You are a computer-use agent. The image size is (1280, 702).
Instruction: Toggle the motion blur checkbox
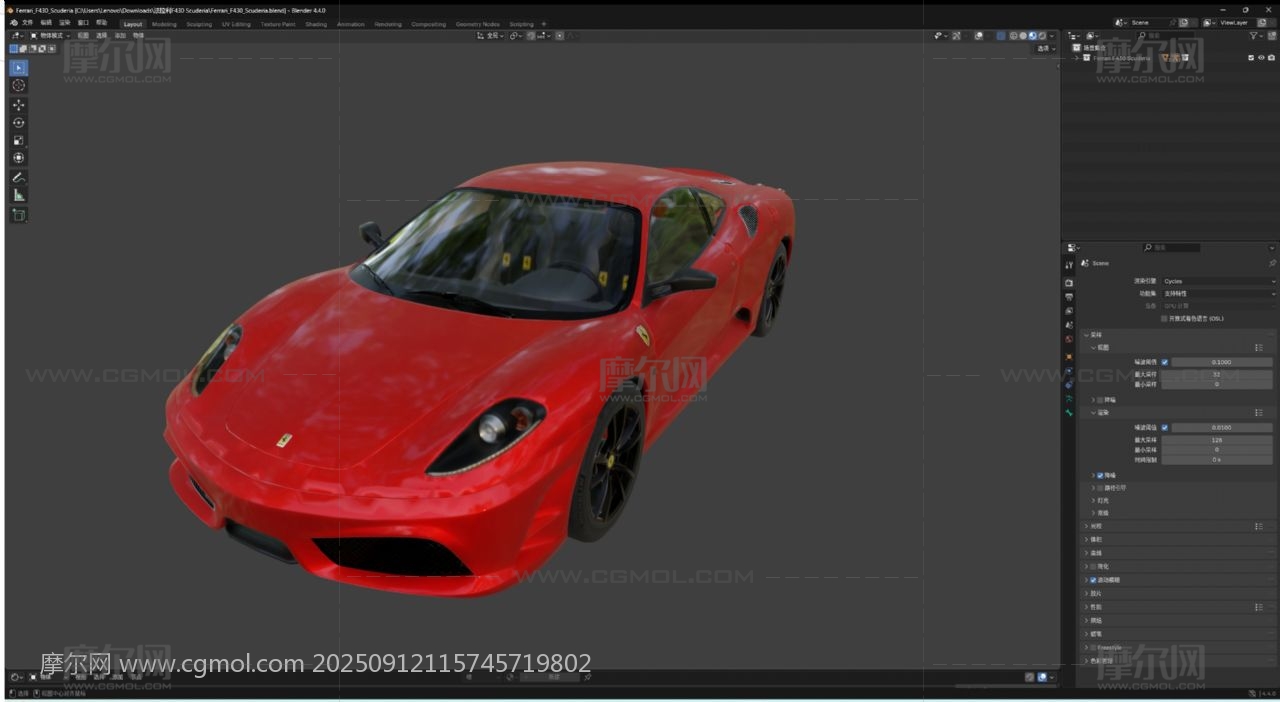1092,580
